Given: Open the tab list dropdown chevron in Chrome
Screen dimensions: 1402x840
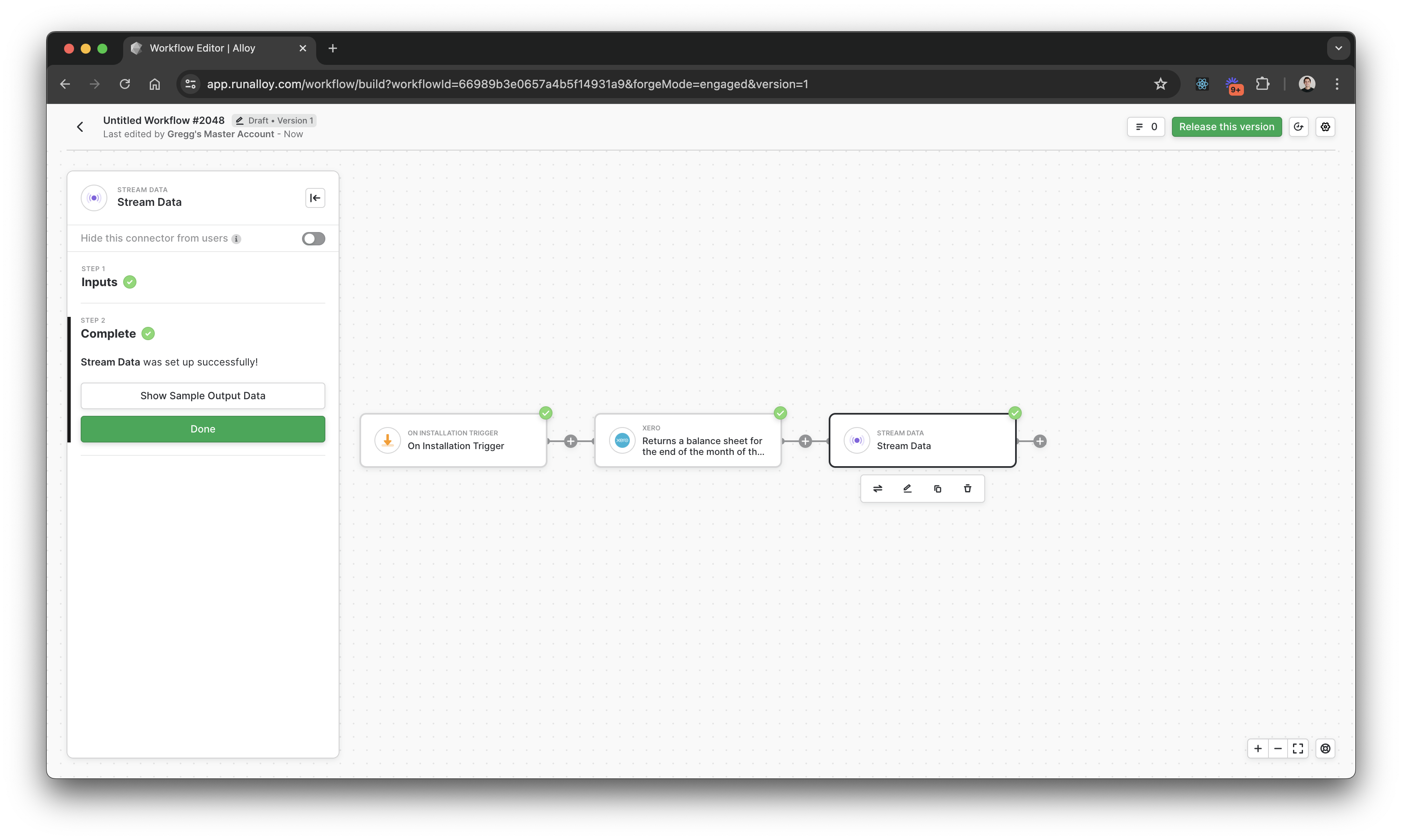Looking at the screenshot, I should click(1338, 48).
